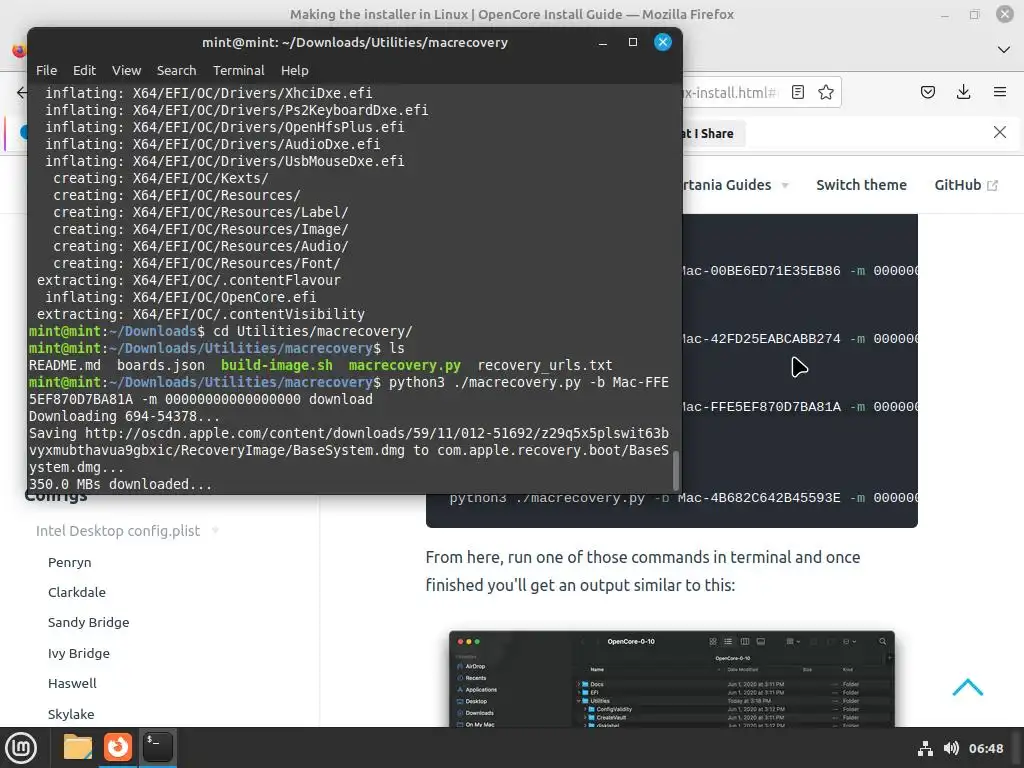1024x768 pixels.
Task: Click Mac-42FD25EABCABB274 in the code block
Action: pos(760,339)
